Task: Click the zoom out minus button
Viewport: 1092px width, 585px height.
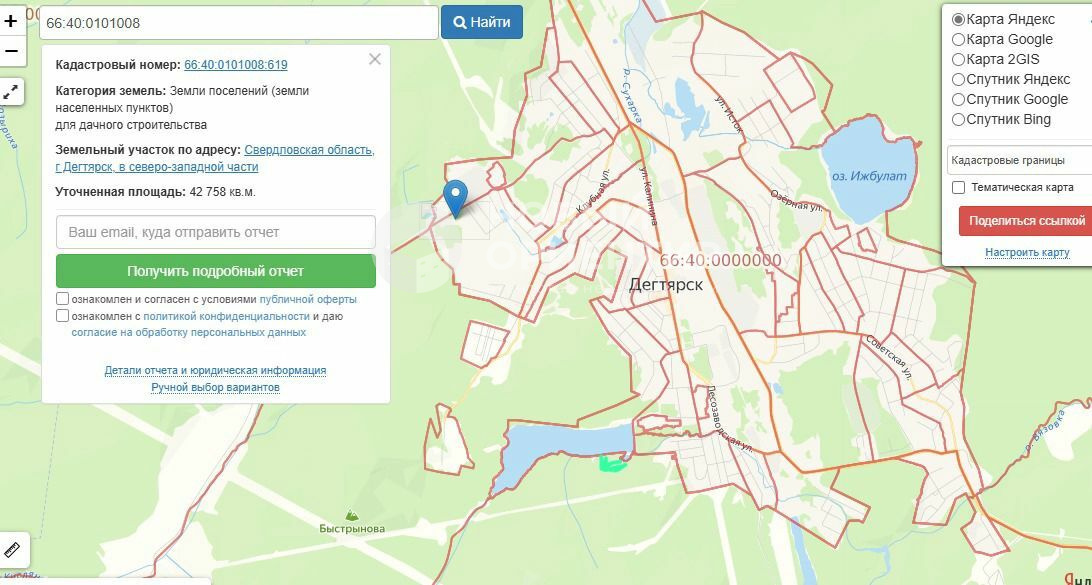Action: (x=11, y=51)
